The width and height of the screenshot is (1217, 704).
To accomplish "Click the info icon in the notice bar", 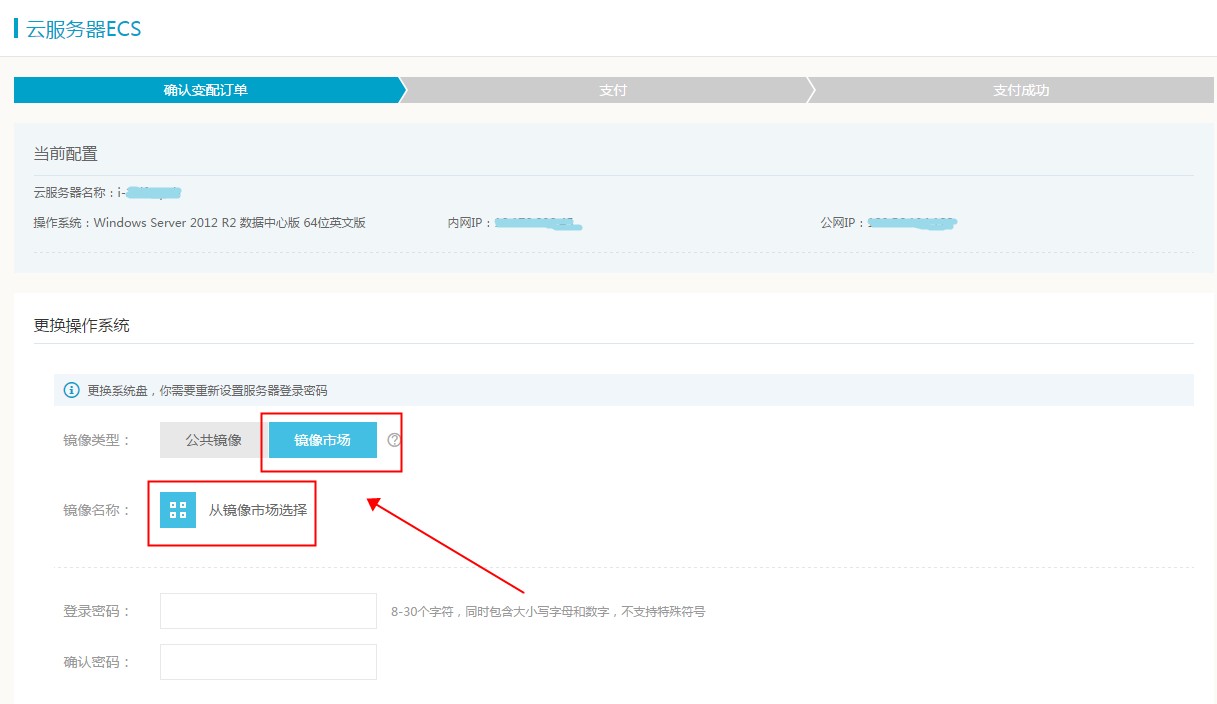I will tap(71, 390).
